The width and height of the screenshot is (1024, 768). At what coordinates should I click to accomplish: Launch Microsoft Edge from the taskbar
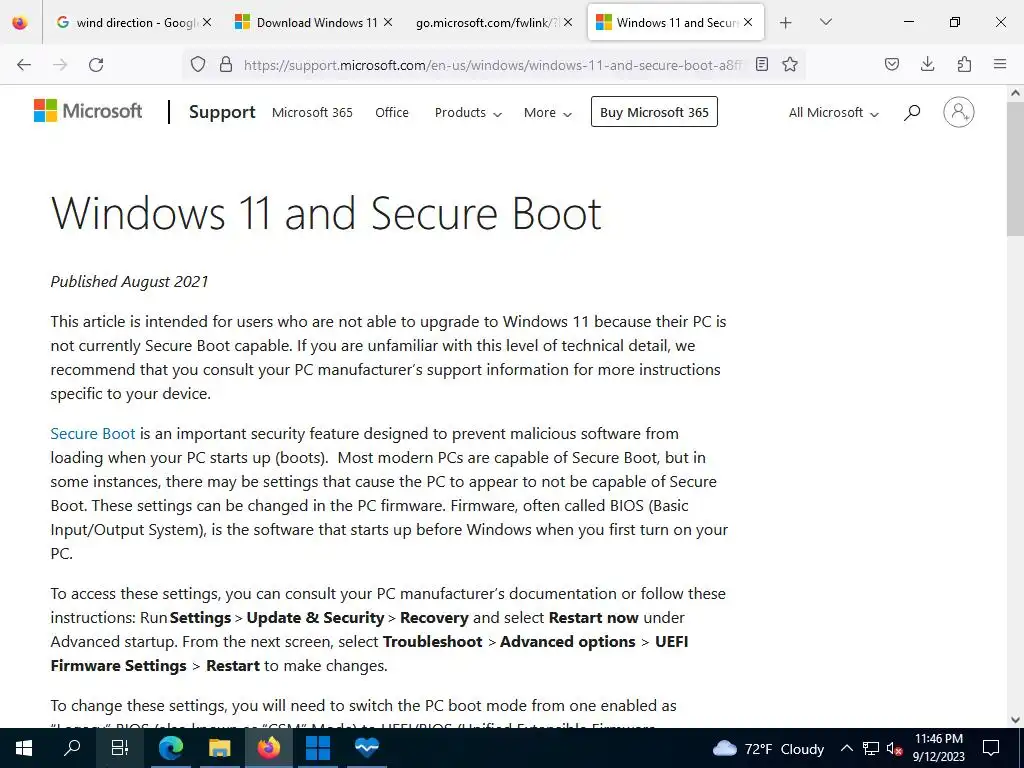coord(170,748)
